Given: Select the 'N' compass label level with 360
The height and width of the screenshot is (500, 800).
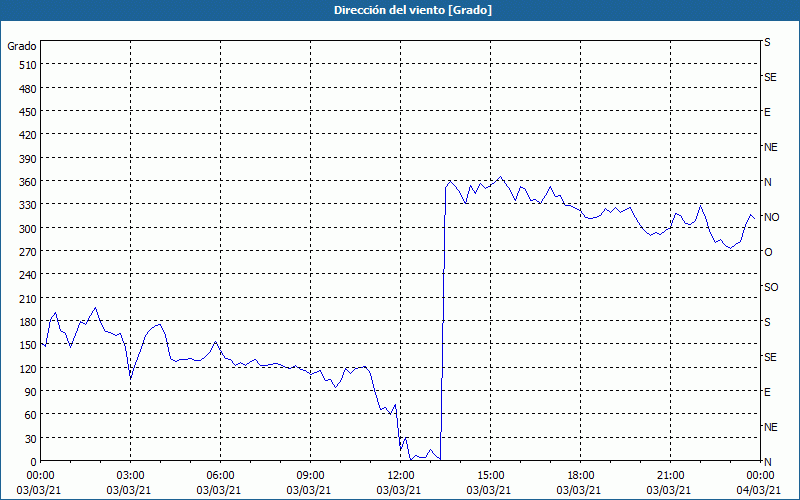Looking at the screenshot, I should 768,182.
